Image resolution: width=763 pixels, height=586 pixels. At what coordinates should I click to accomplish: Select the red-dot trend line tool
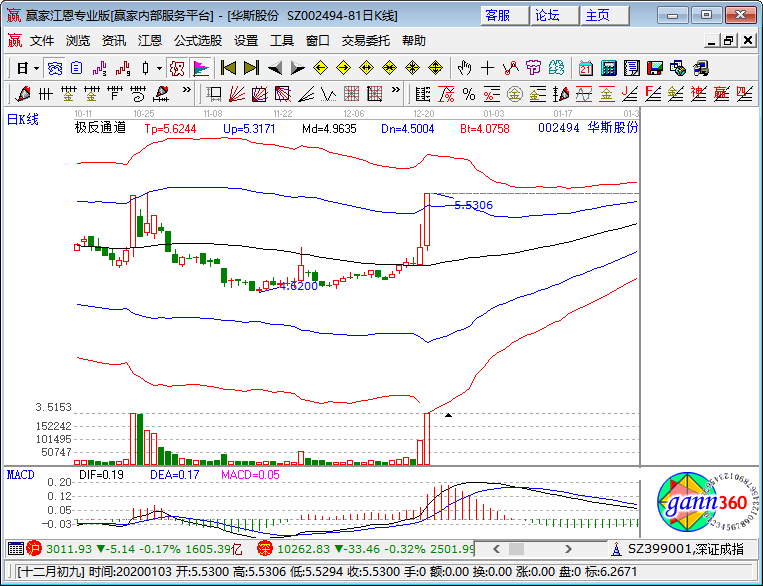tap(510, 68)
